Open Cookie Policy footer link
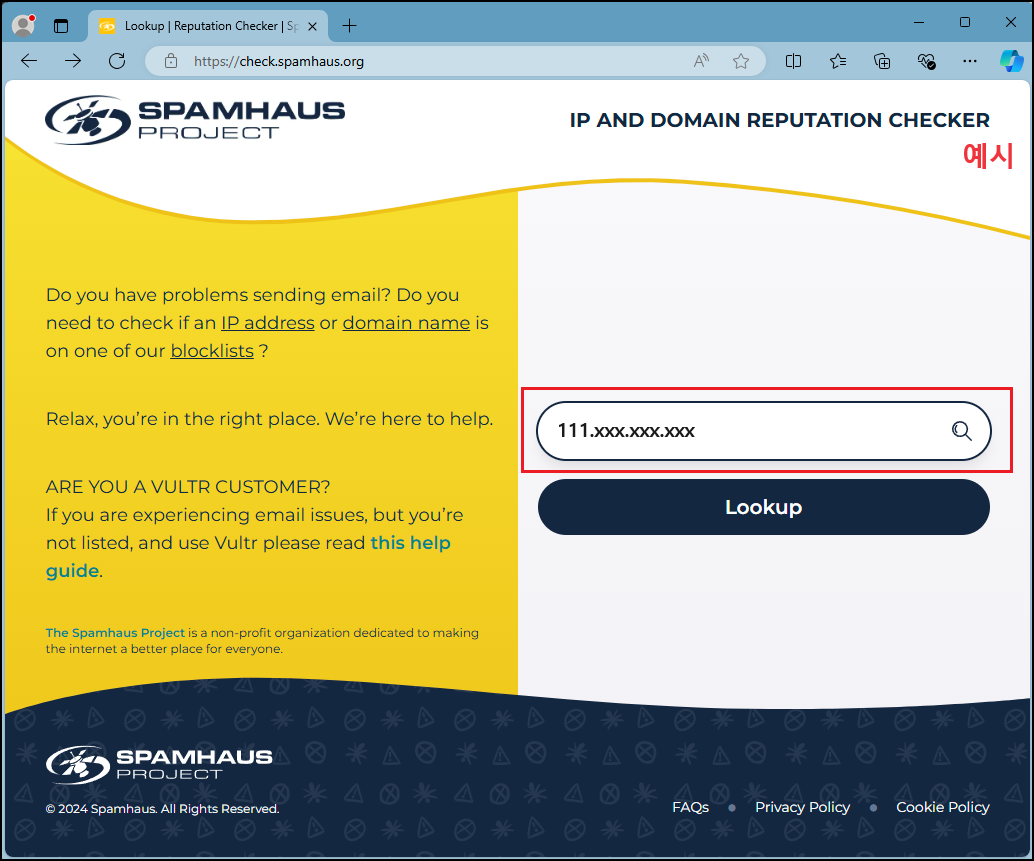 (x=942, y=807)
